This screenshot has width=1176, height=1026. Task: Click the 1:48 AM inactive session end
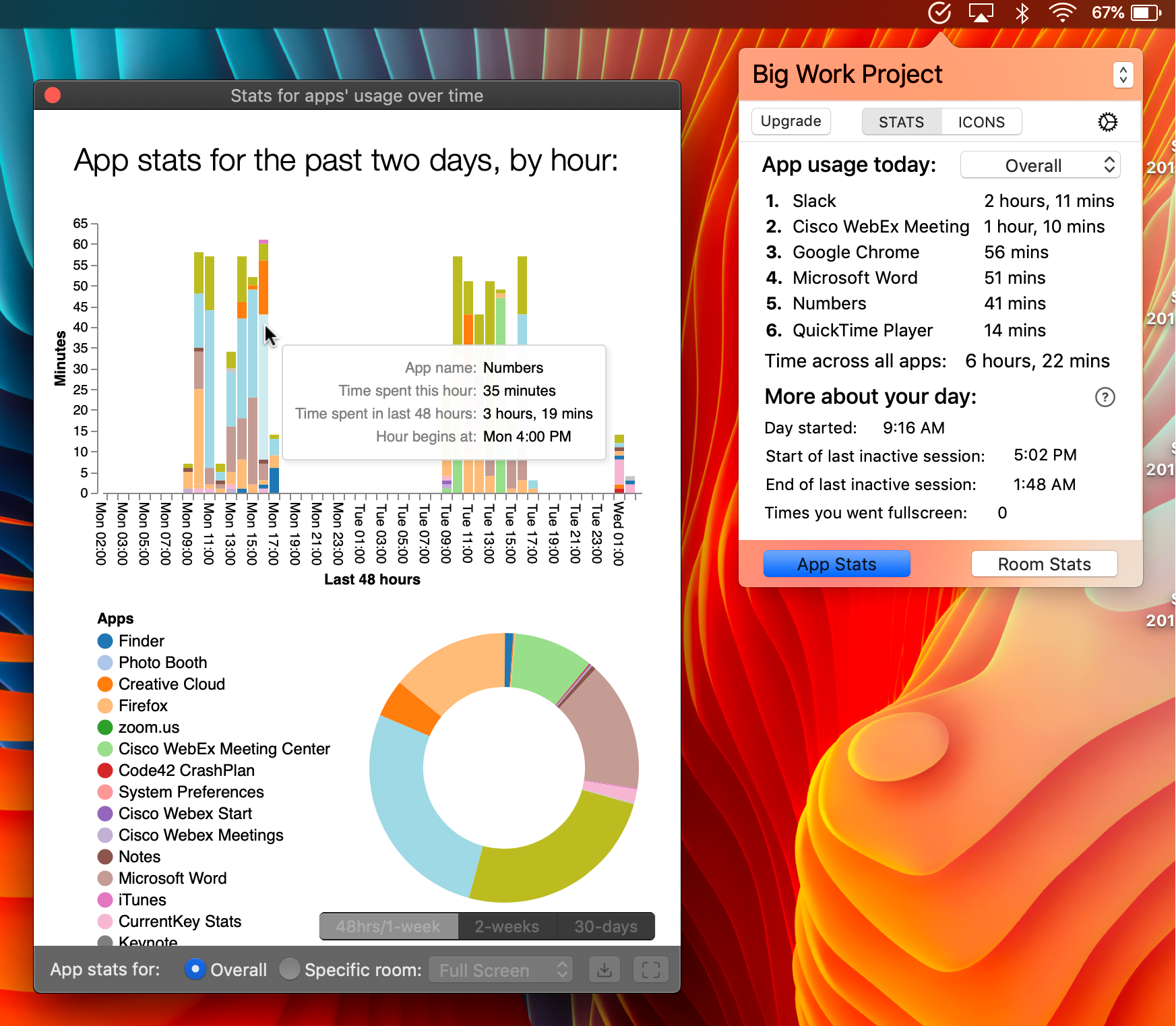coord(1045,485)
